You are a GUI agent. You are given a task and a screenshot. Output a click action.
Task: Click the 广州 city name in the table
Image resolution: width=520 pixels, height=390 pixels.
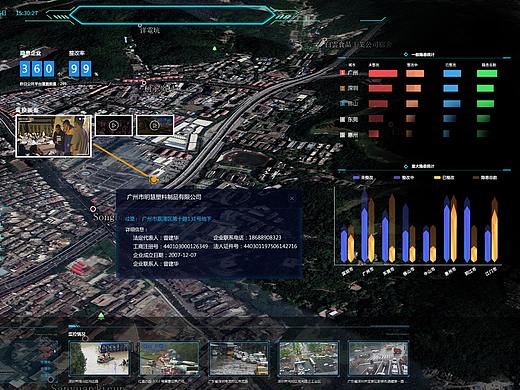(353, 72)
